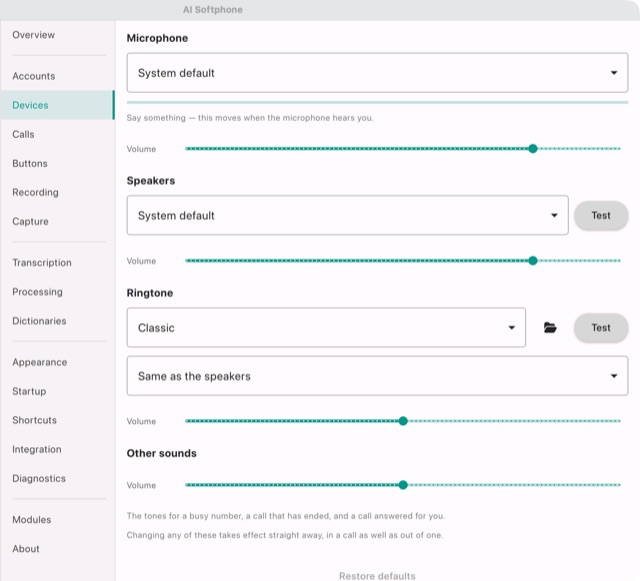This screenshot has width=640, height=581.
Task: Click the 'Other sounds' heading
Action: pyautogui.click(x=161, y=453)
